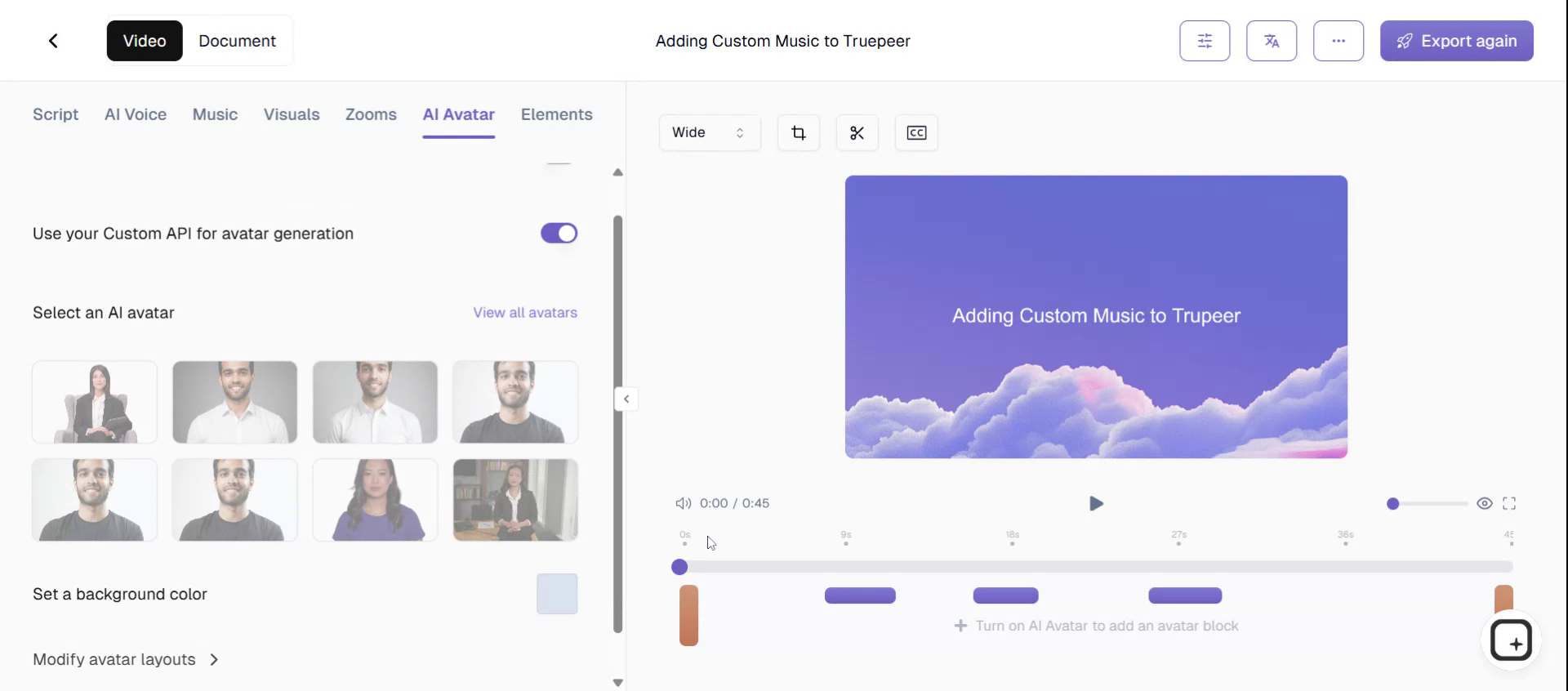Click Turn on AI Avatar to add block
The height and width of the screenshot is (691, 1568).
pyautogui.click(x=1096, y=626)
